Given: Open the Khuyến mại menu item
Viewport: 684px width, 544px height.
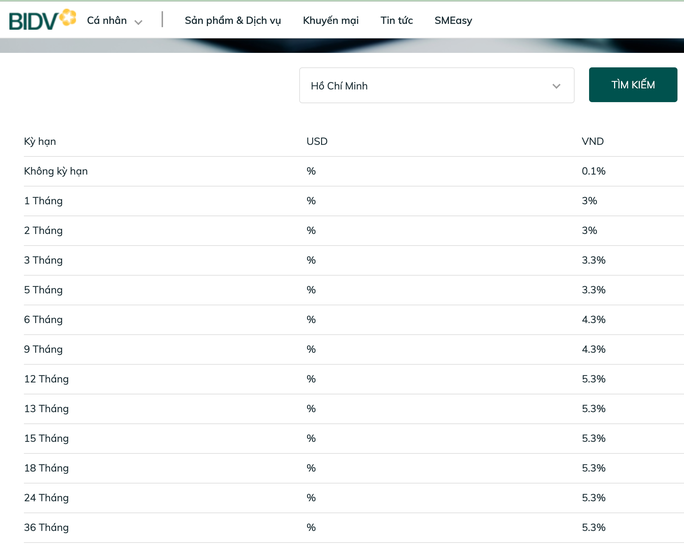Looking at the screenshot, I should click(x=330, y=20).
